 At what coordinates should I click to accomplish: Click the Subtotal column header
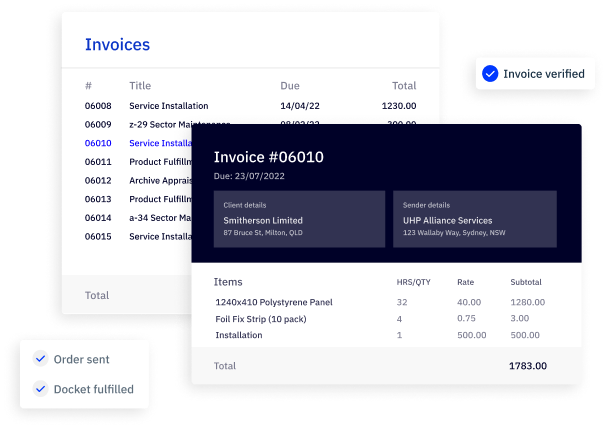pyautogui.click(x=526, y=282)
